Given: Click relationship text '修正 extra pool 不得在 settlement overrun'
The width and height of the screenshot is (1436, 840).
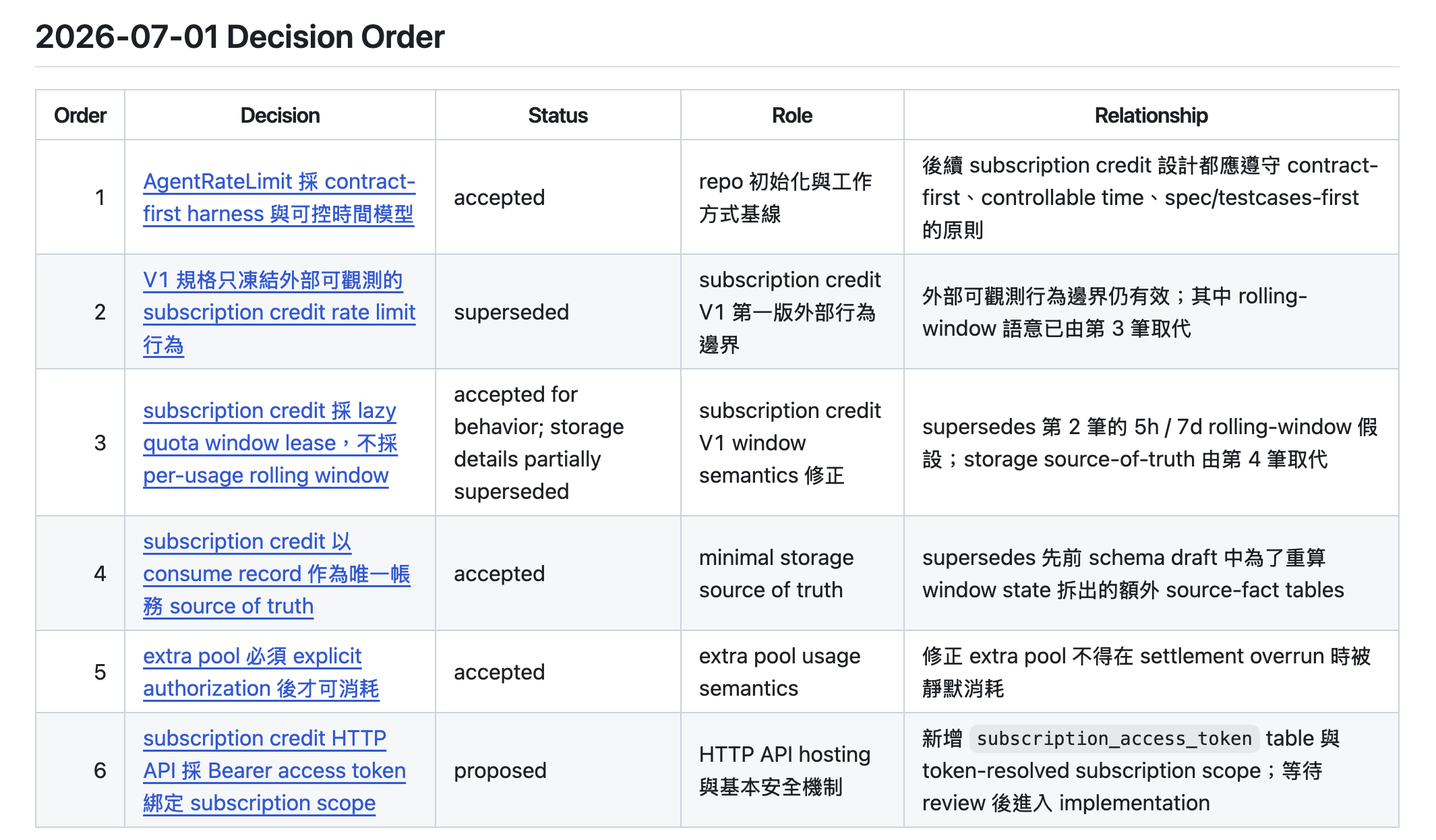Looking at the screenshot, I should [1146, 672].
